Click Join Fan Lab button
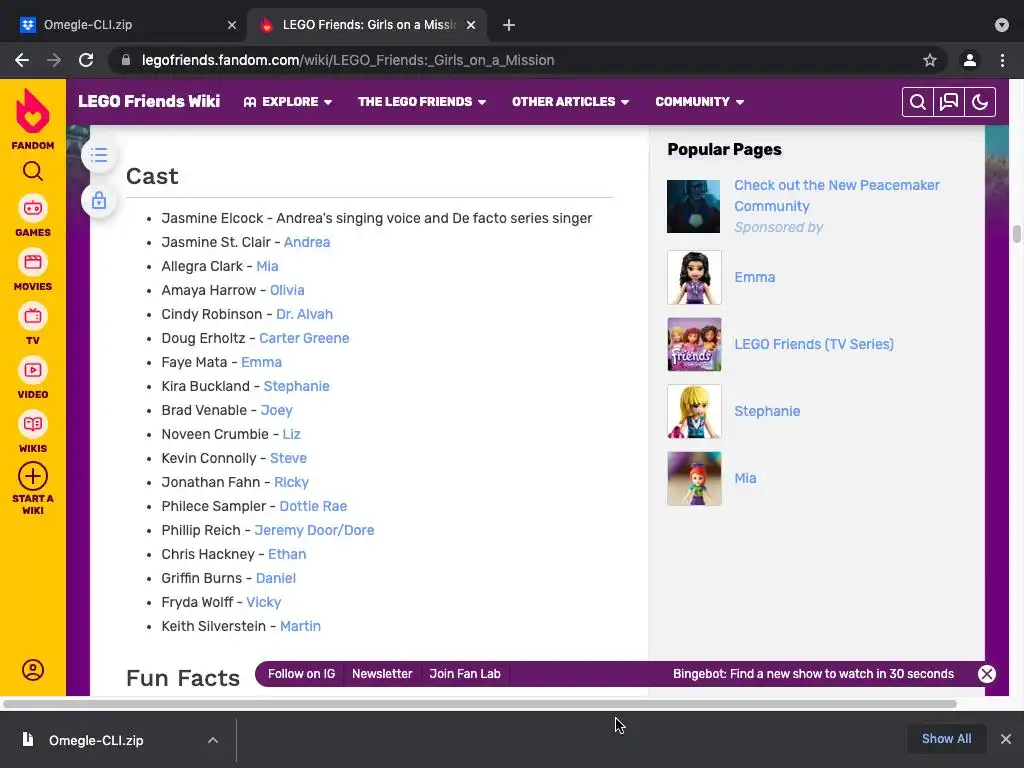The height and width of the screenshot is (768, 1024). coord(465,674)
